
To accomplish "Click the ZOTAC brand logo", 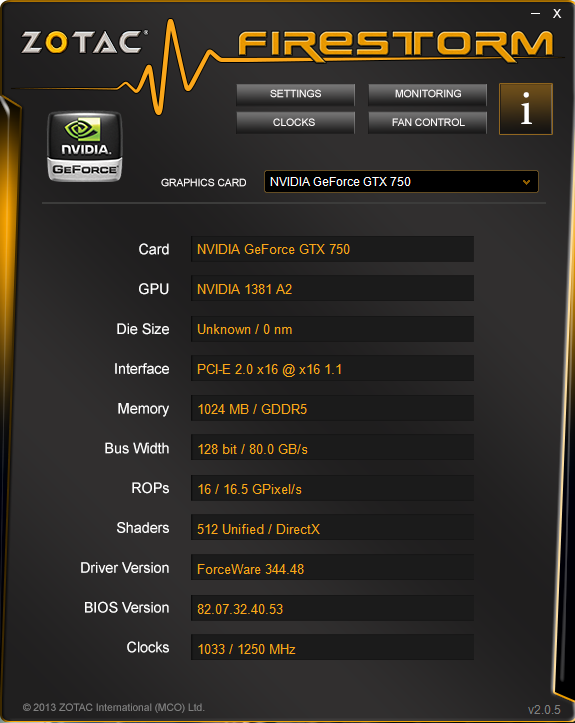I will 84,42.
